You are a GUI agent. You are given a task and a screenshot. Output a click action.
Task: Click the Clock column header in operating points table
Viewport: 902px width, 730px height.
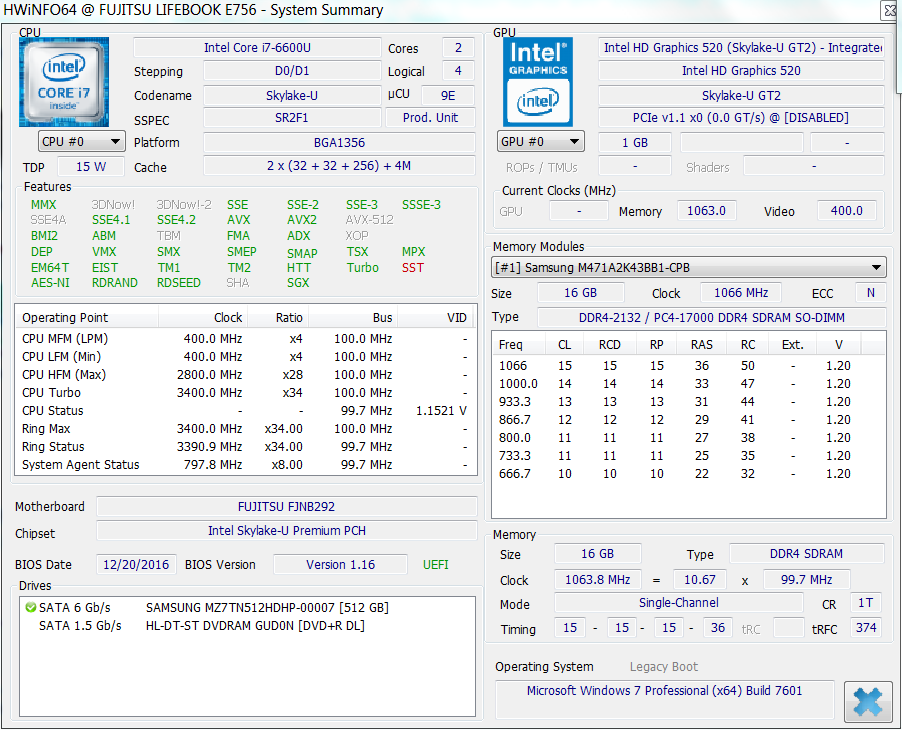tap(202, 318)
